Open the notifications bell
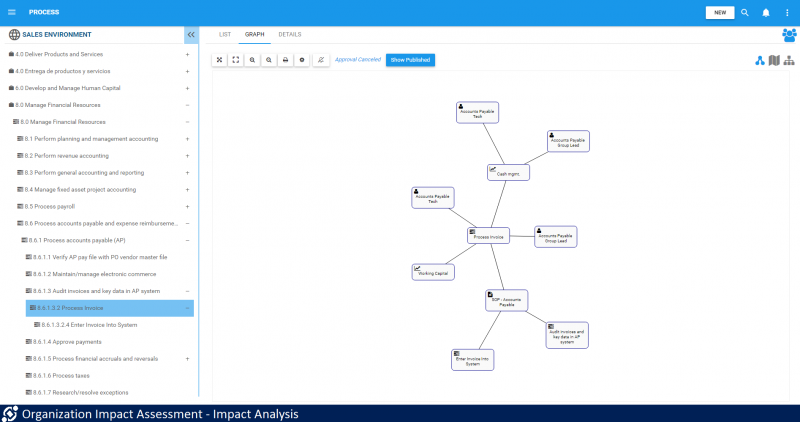Screen dimensions: 800x422 [x=766, y=12]
